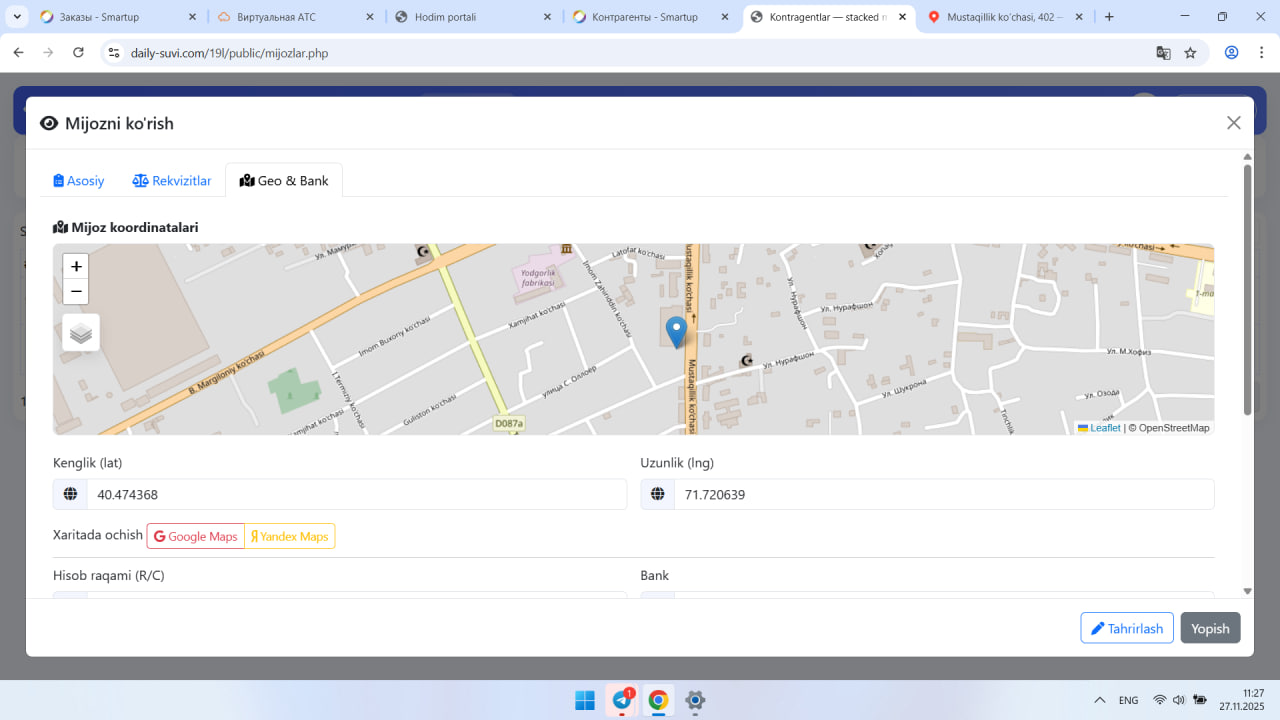This screenshot has height=720, width=1280.
Task: Reload the page in browser
Action: pos(79,53)
